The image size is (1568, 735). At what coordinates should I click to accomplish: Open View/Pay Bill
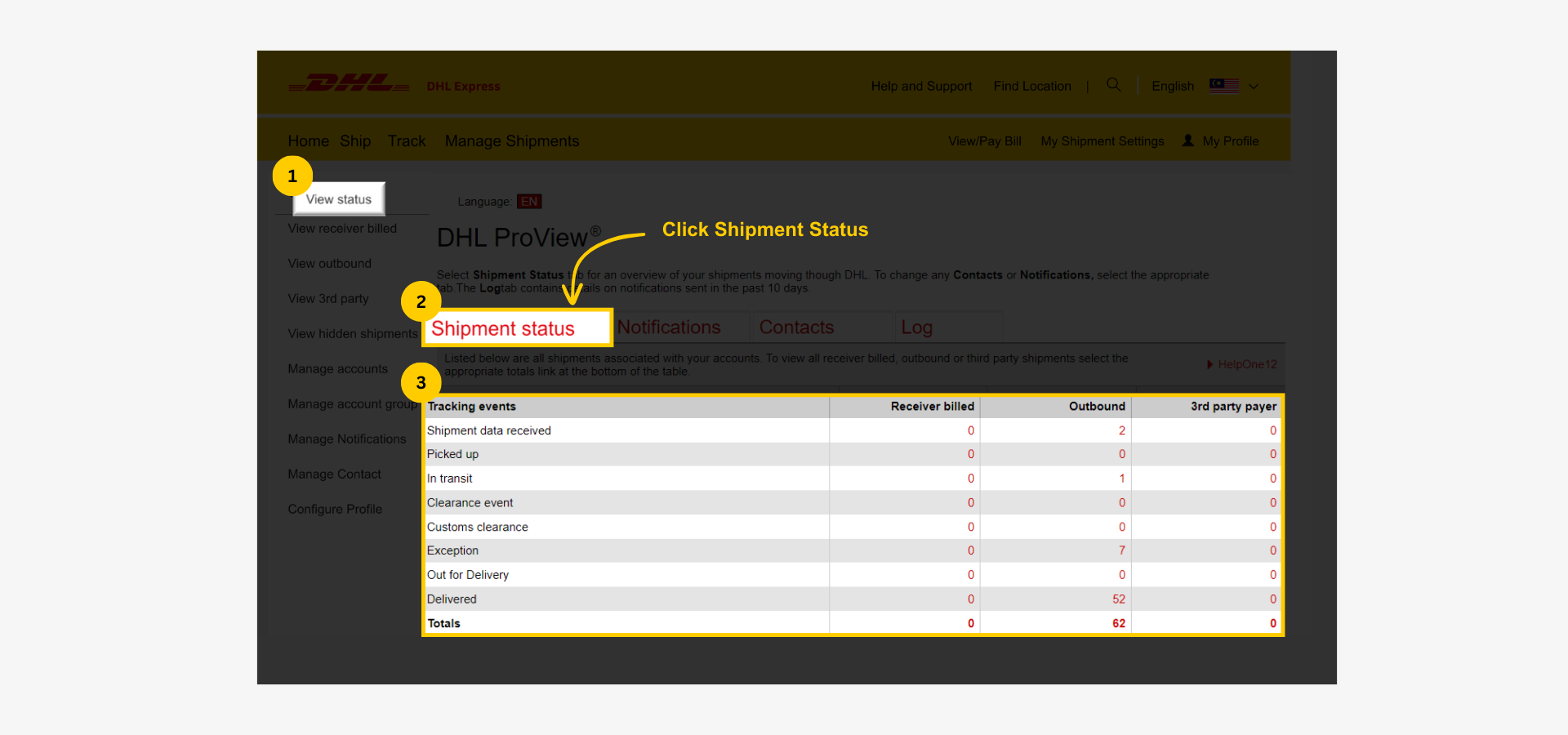pyautogui.click(x=985, y=141)
